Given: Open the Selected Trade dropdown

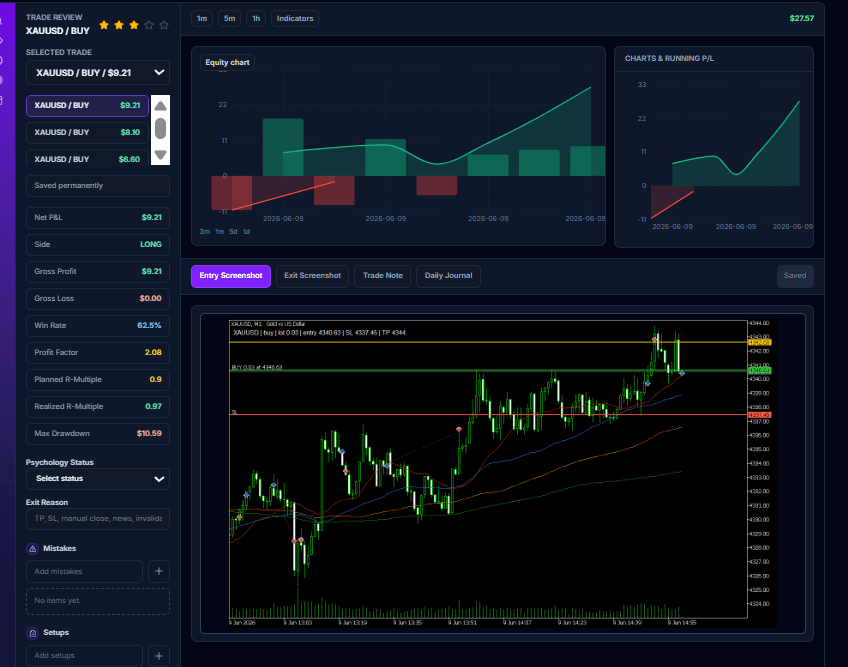Looking at the screenshot, I should [x=98, y=72].
